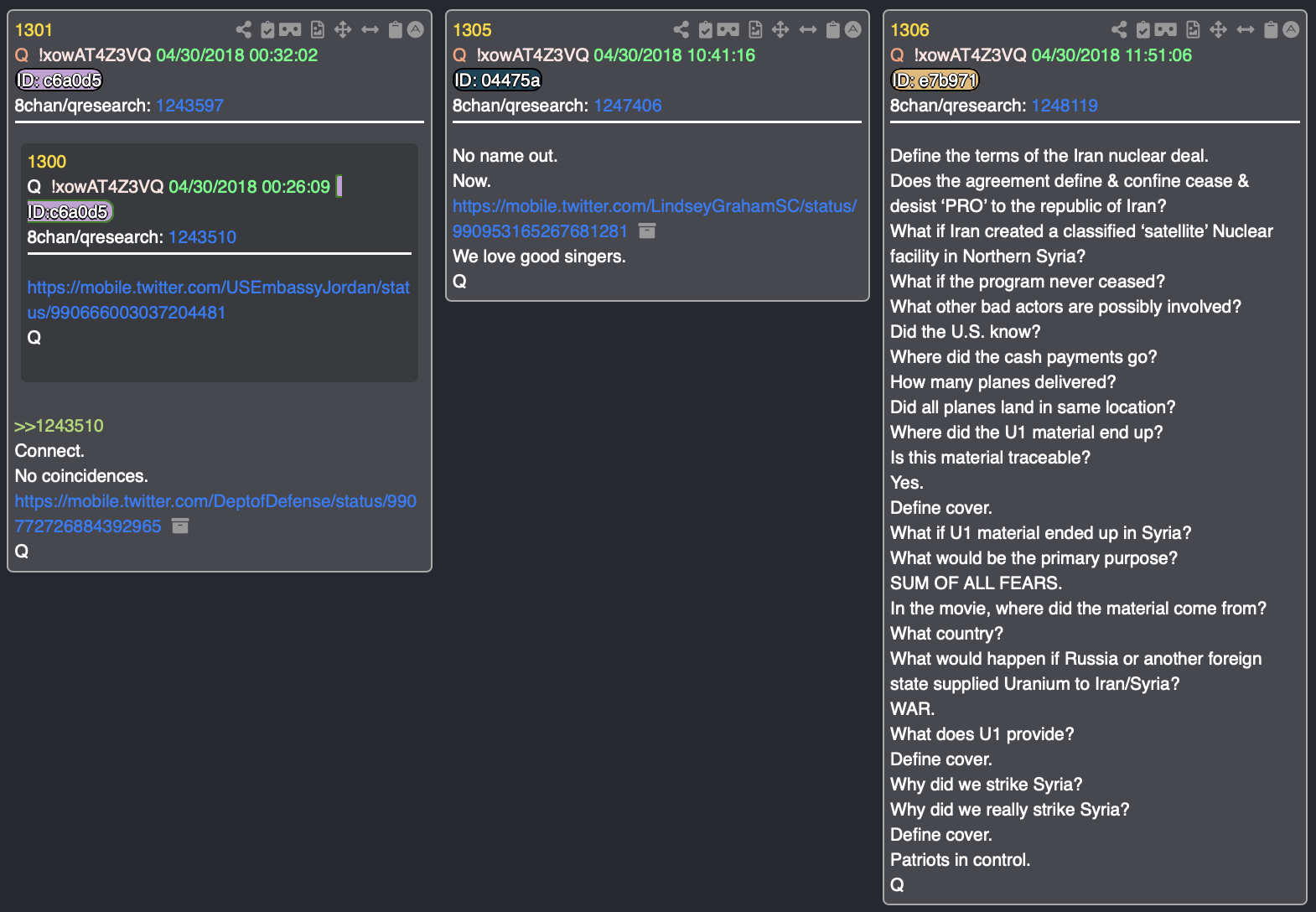Share post 1305 via share icon

point(681,30)
